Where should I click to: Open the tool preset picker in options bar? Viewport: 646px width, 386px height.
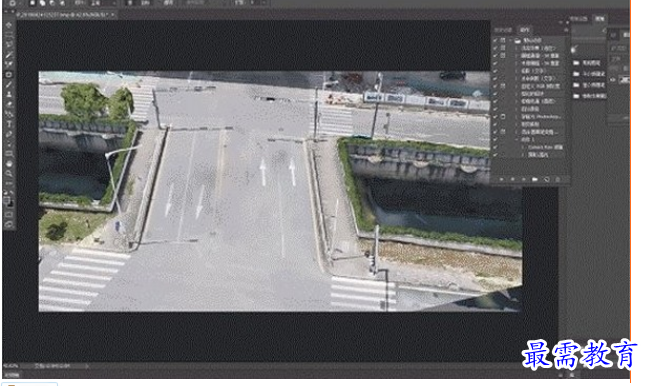pyautogui.click(x=14, y=3)
